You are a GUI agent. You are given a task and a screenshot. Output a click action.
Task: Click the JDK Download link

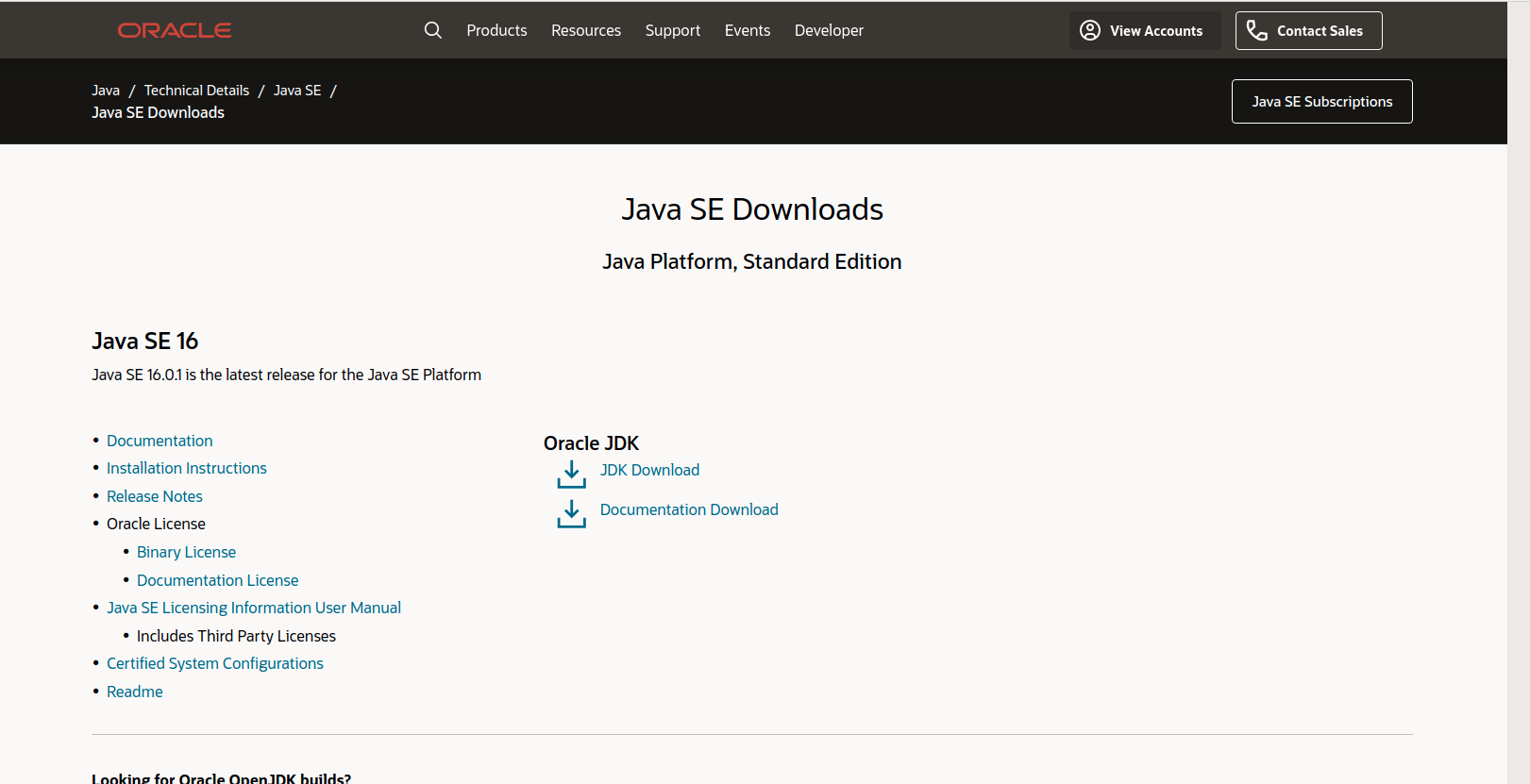click(x=650, y=470)
